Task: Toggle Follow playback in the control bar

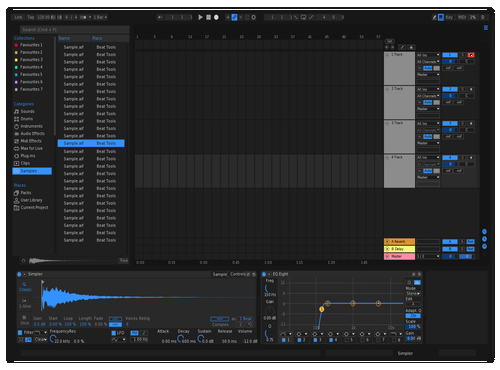Action: point(160,17)
